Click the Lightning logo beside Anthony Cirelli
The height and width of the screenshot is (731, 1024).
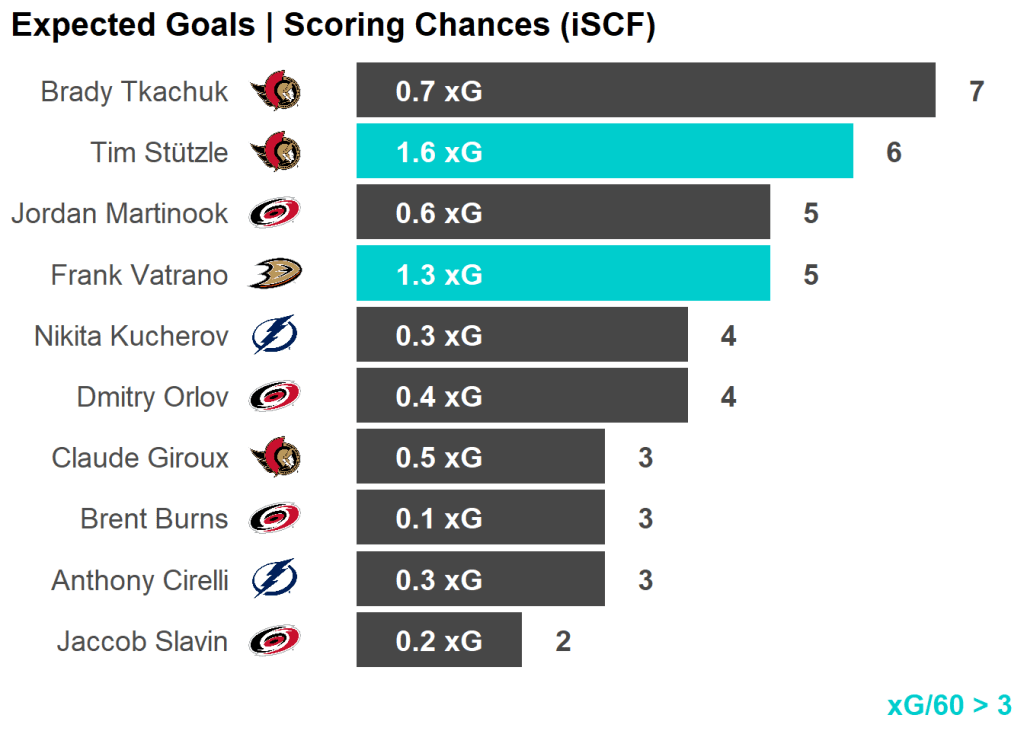point(274,580)
